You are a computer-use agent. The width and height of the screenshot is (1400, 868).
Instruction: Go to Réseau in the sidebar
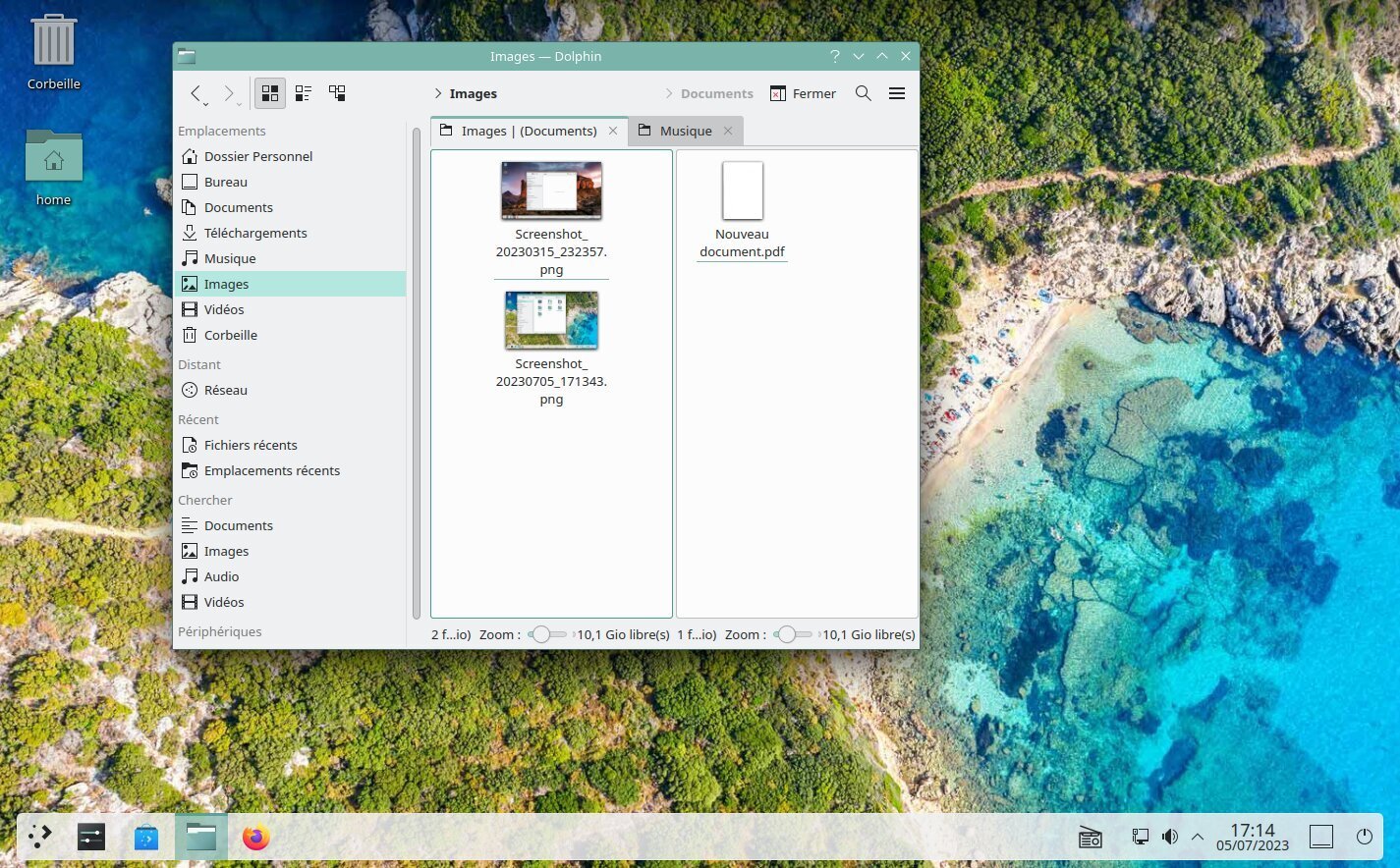pos(226,390)
